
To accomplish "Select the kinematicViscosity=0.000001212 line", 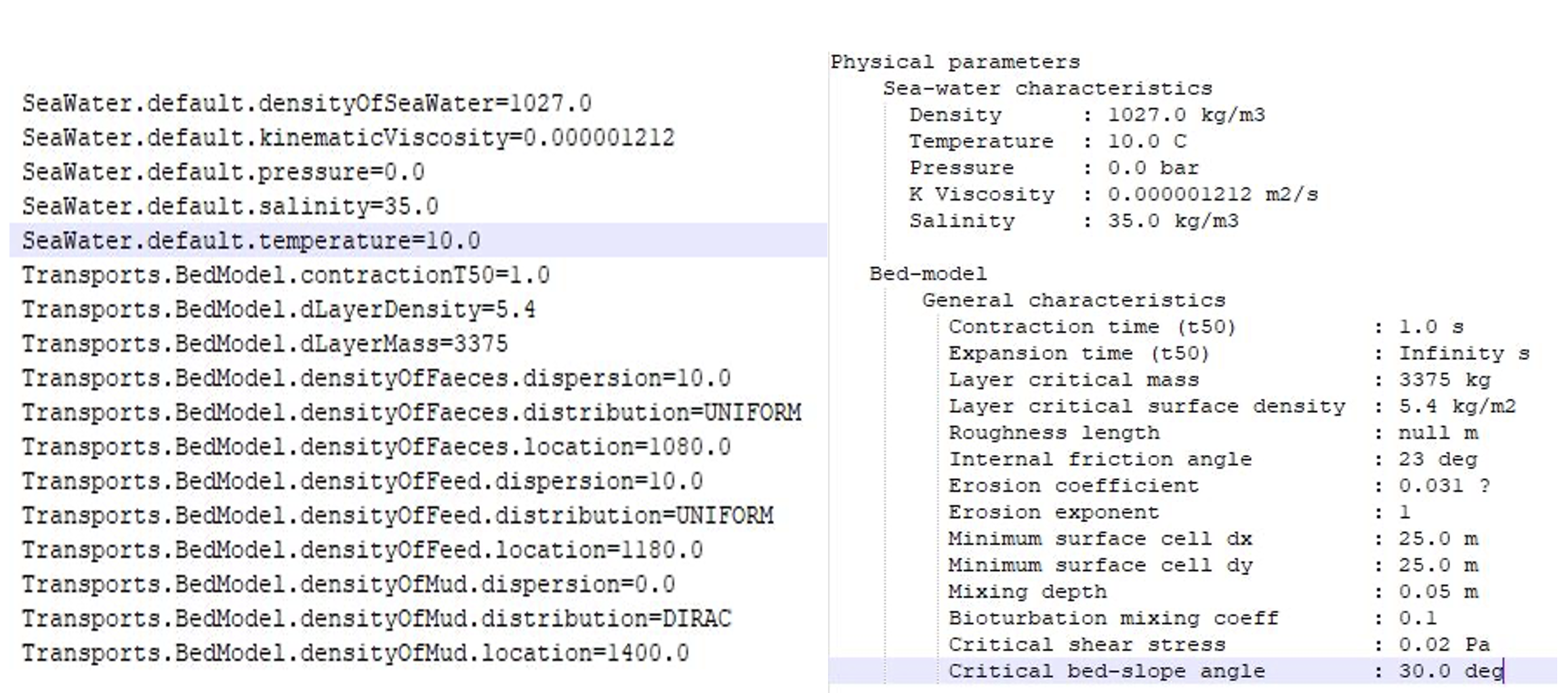I will pyautogui.click(x=348, y=138).
